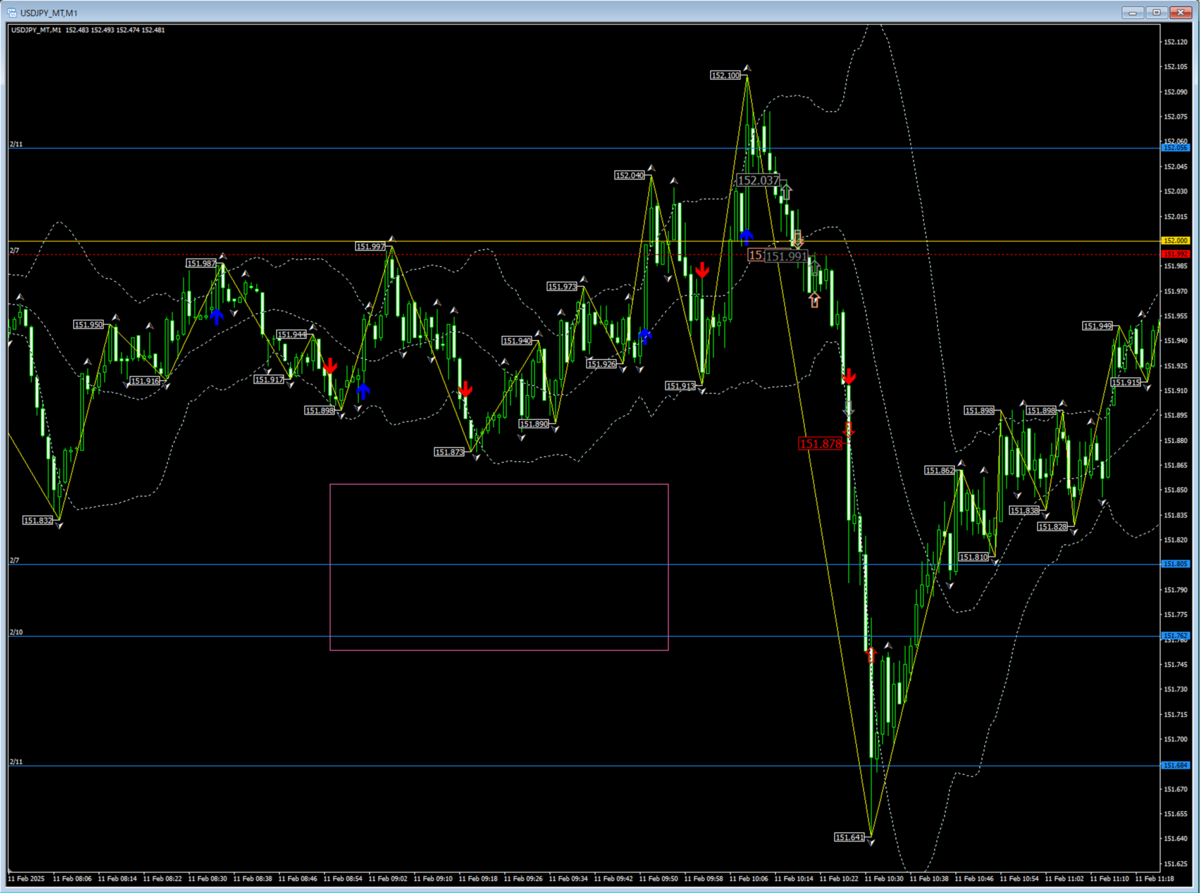Viewport: 1200px width, 893px height.
Task: Click the 11 Feb 11:18 time axis label
Action: click(1155, 877)
